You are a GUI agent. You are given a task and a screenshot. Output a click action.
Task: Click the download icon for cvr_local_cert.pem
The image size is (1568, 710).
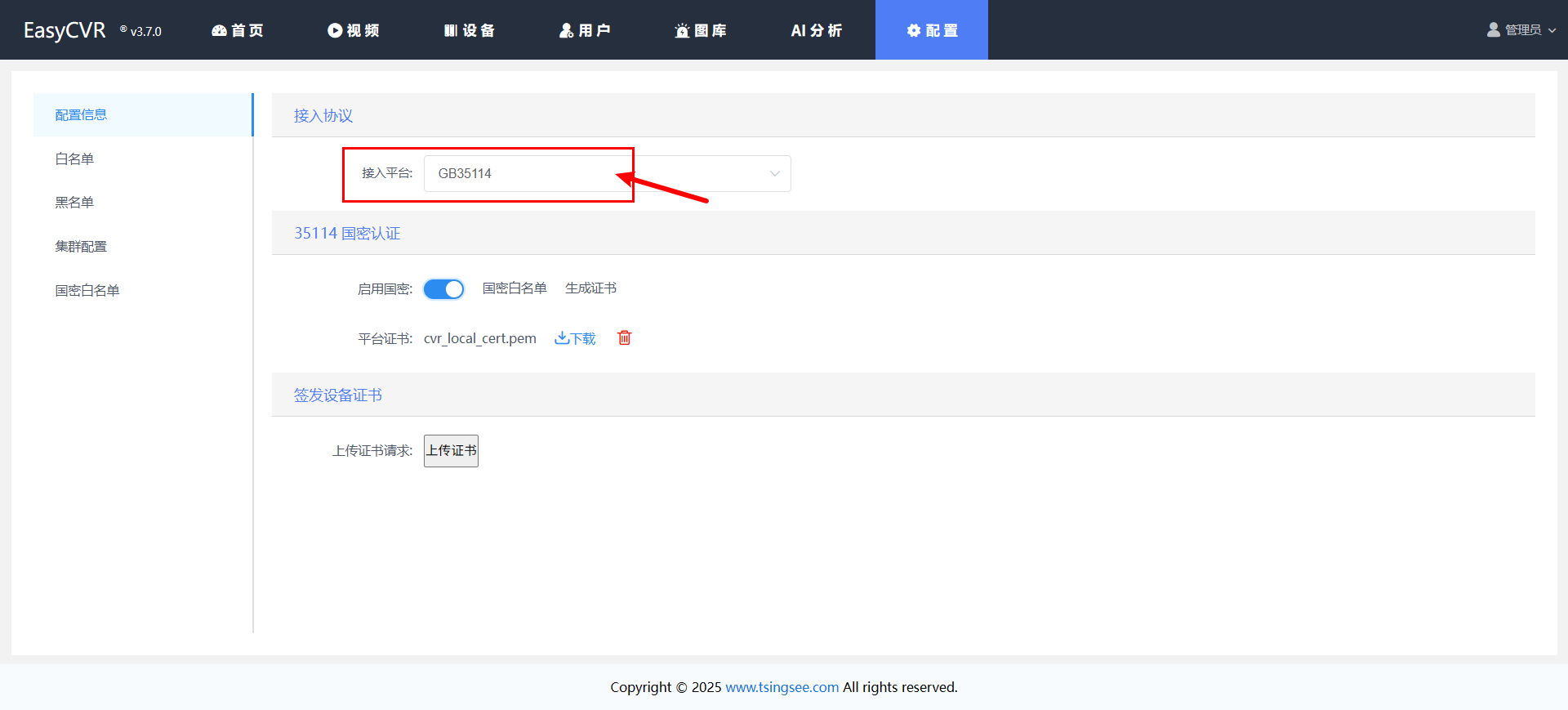coord(562,337)
